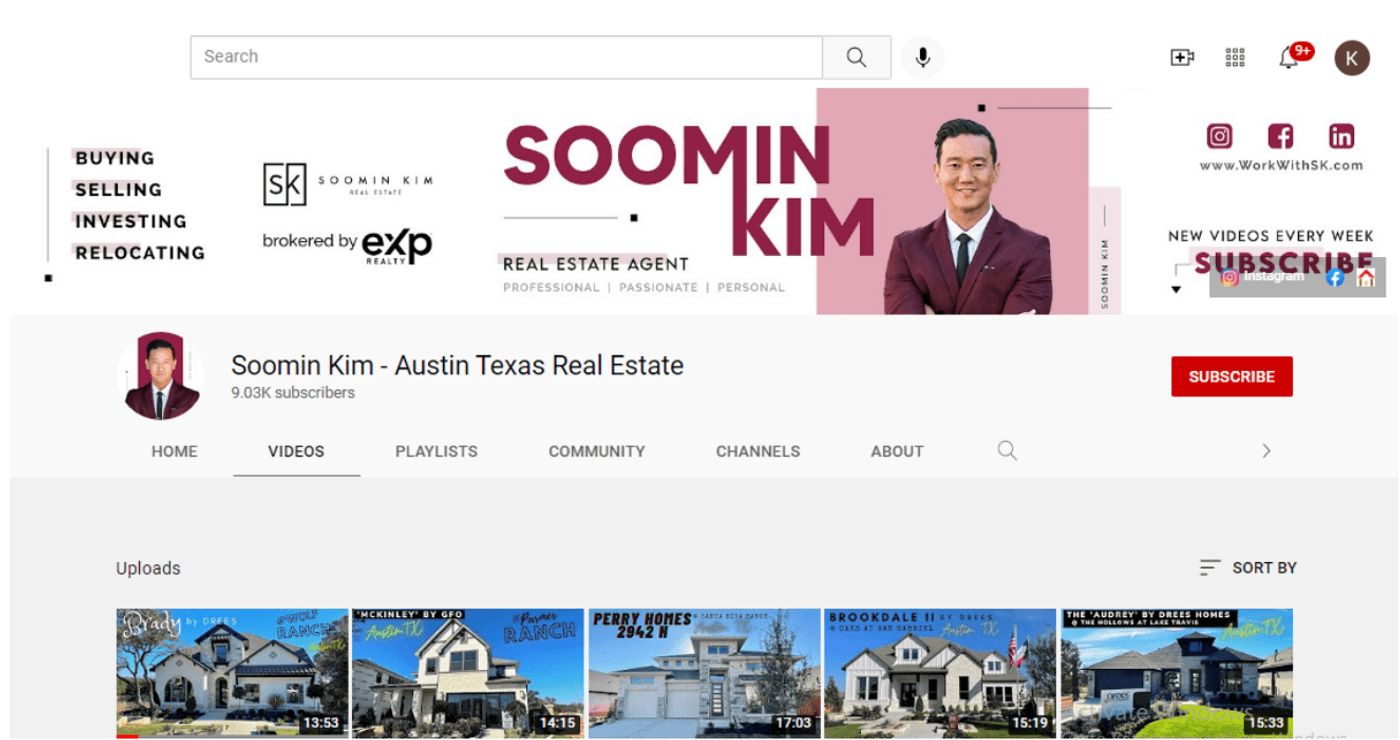
Task: Subscribe with the red Subscribe button
Action: (1232, 377)
